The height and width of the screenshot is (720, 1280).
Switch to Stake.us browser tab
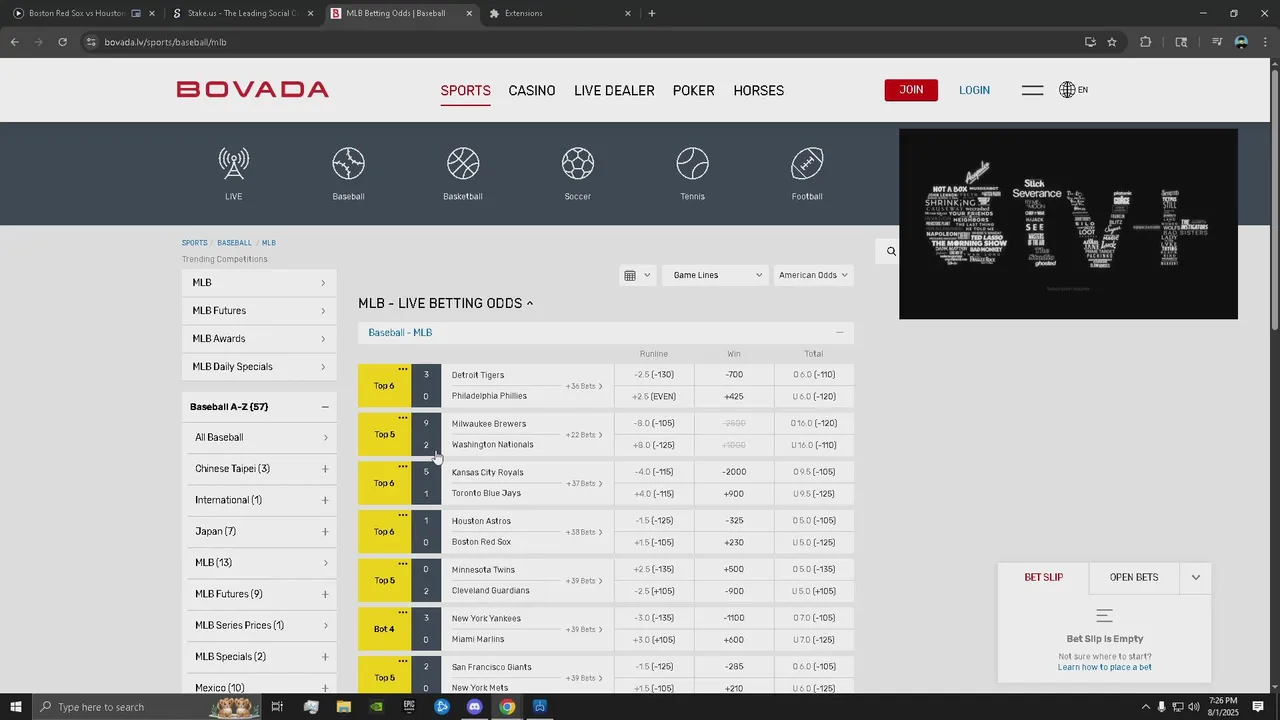pos(242,13)
